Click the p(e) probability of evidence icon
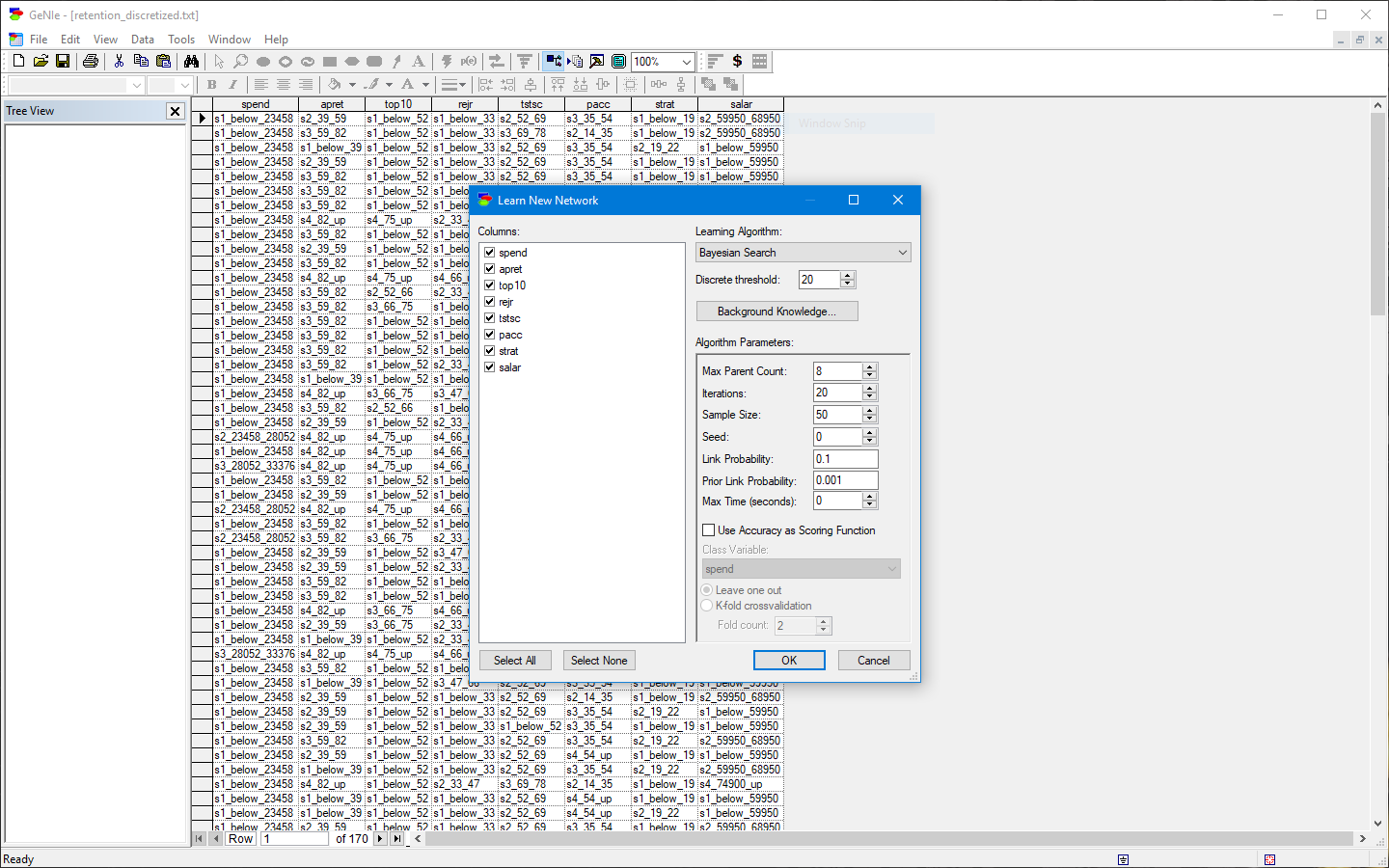 [468, 61]
